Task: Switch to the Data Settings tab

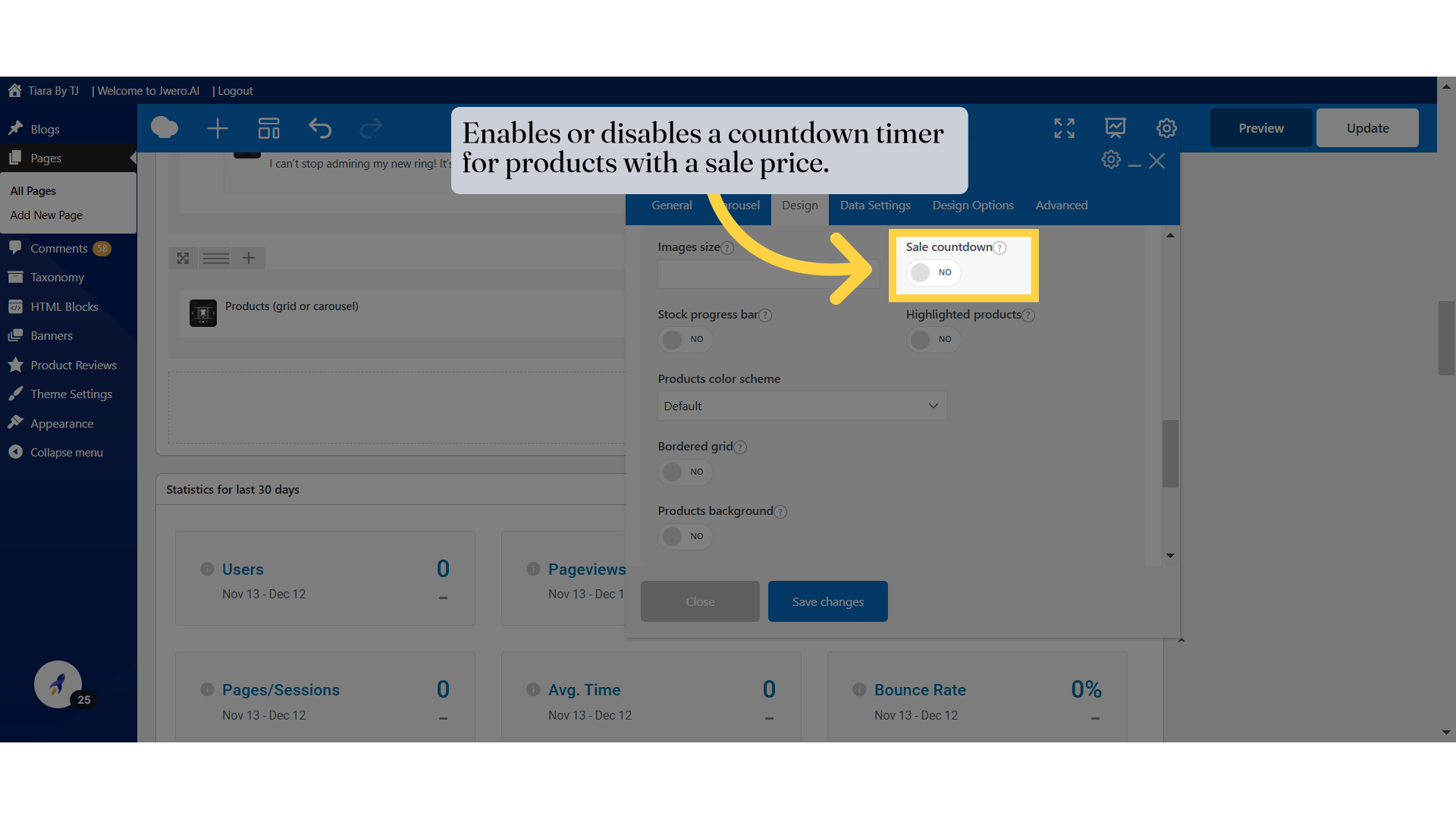Action: 874,205
